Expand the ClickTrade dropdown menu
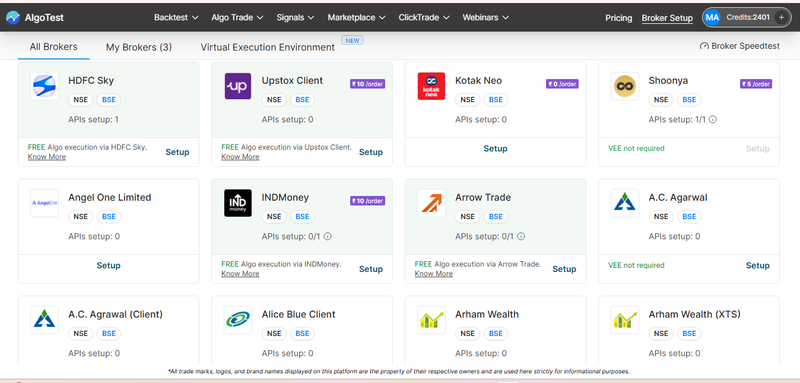This screenshot has height=383, width=800. (x=424, y=17)
